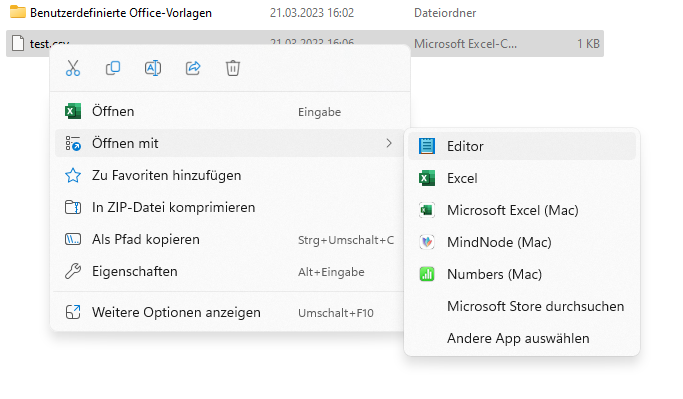The image size is (683, 399).
Task: Click the Öffnen mit icon
Action: [73, 143]
